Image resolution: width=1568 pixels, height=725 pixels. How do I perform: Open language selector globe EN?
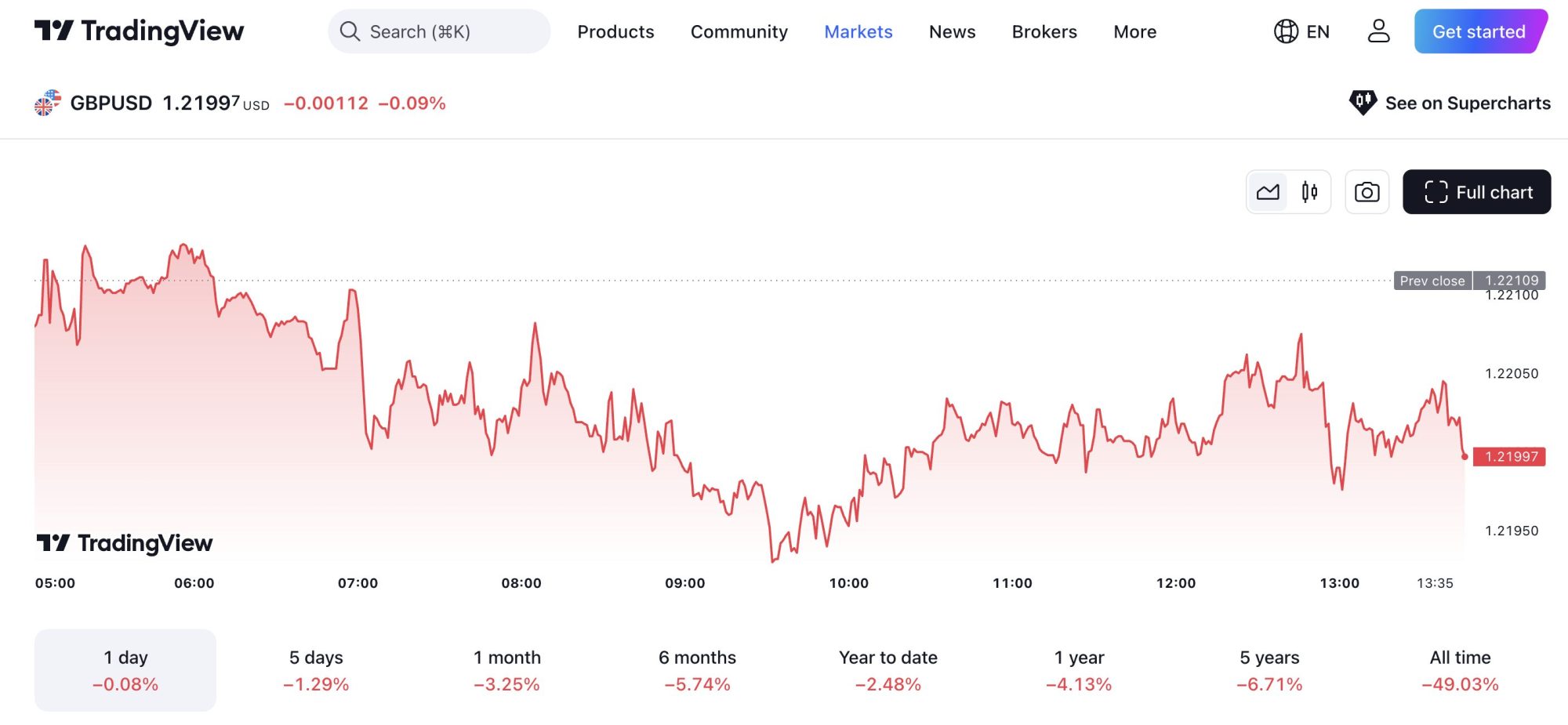click(1301, 31)
